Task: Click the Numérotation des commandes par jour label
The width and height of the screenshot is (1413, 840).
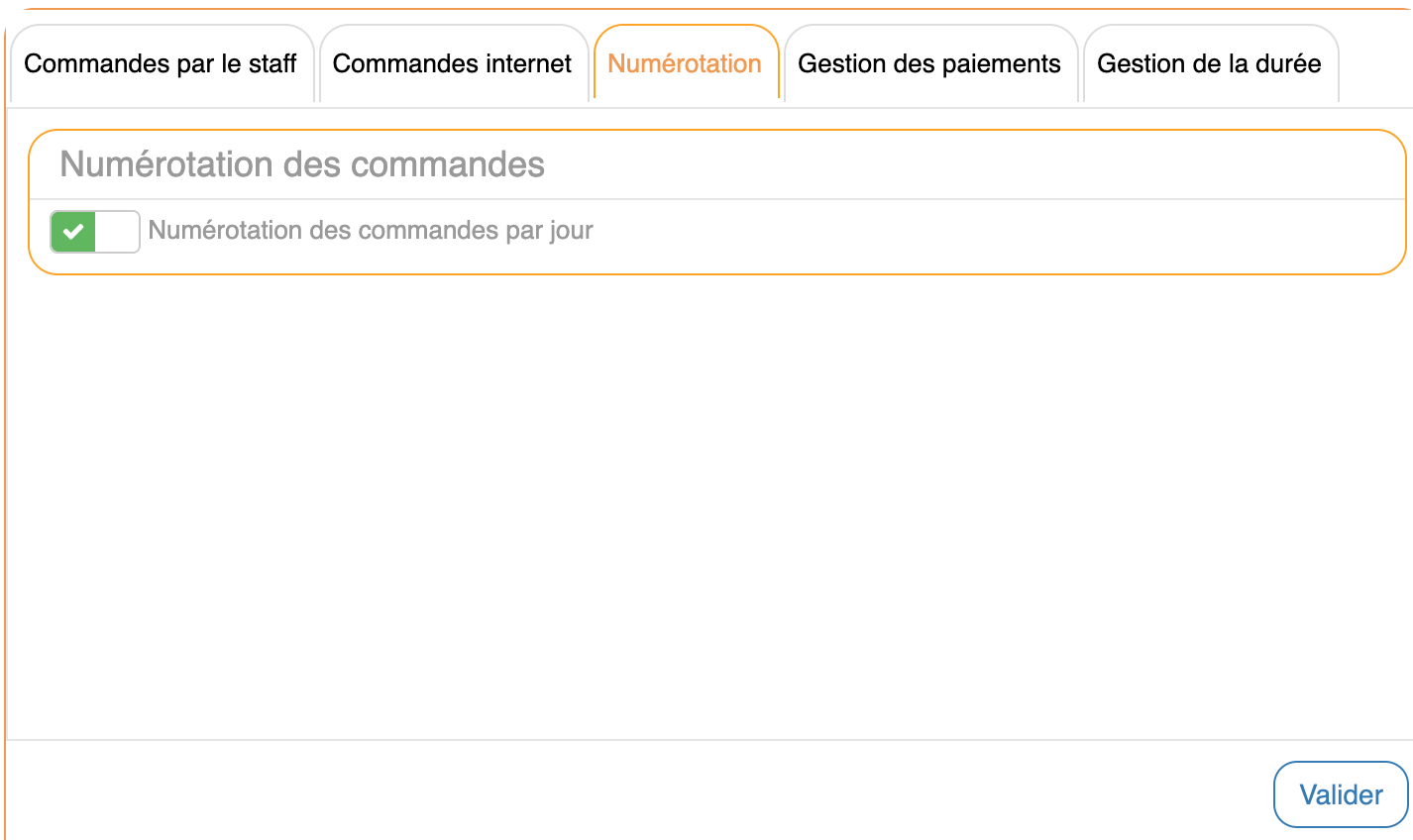Action: click(370, 231)
